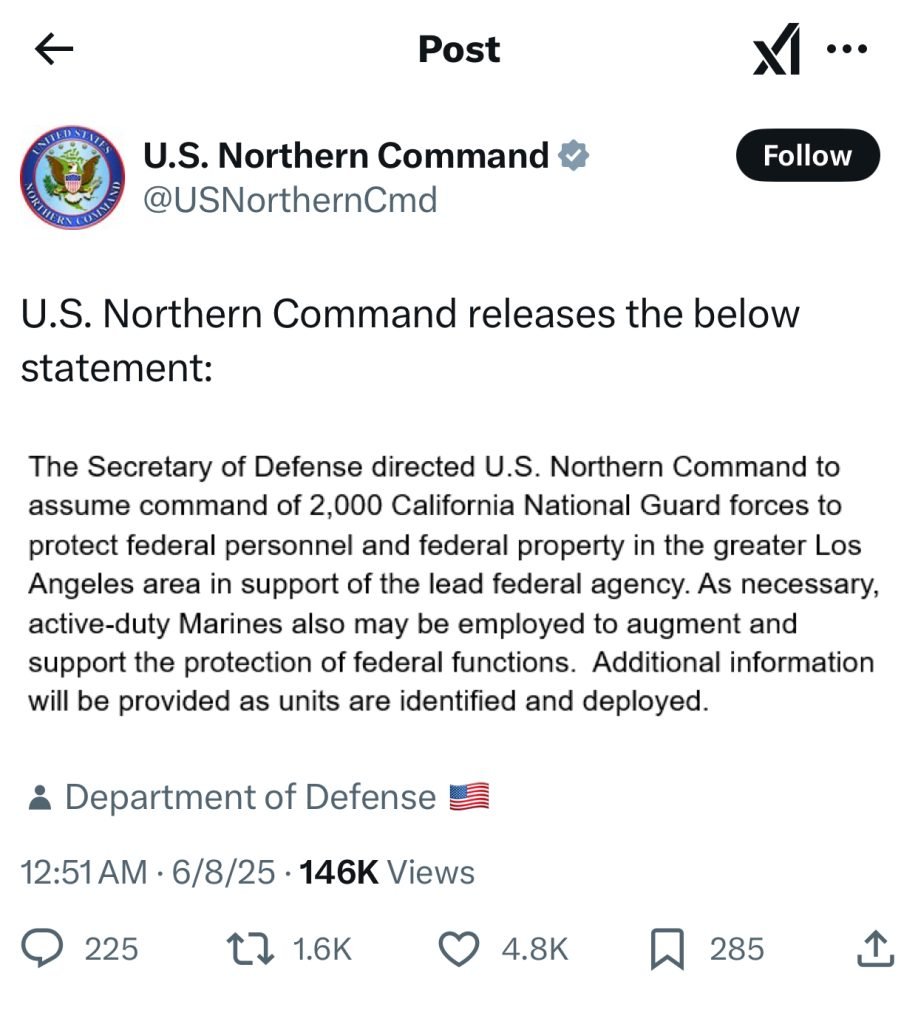Bookmark the post with bookmark icon

(x=665, y=948)
